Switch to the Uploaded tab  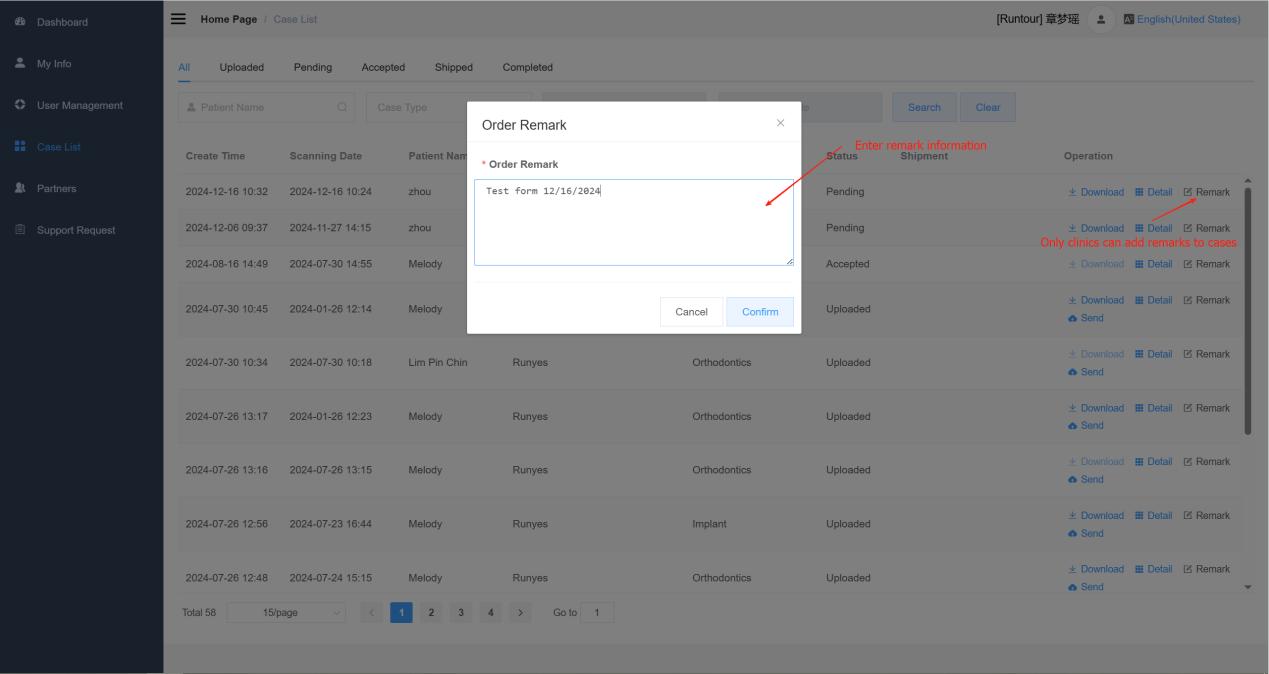242,67
